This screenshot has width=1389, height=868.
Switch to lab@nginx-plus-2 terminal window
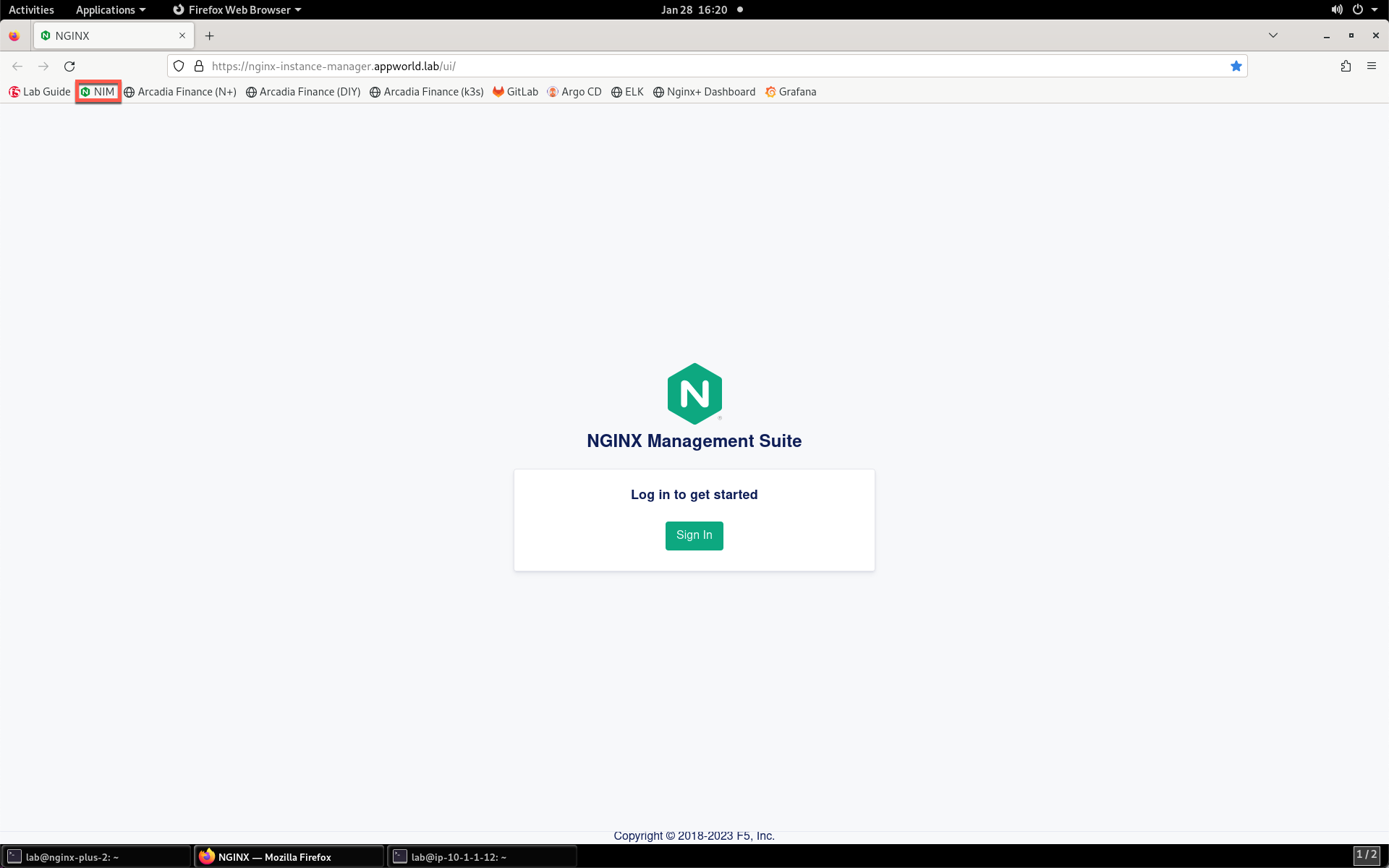(x=96, y=856)
